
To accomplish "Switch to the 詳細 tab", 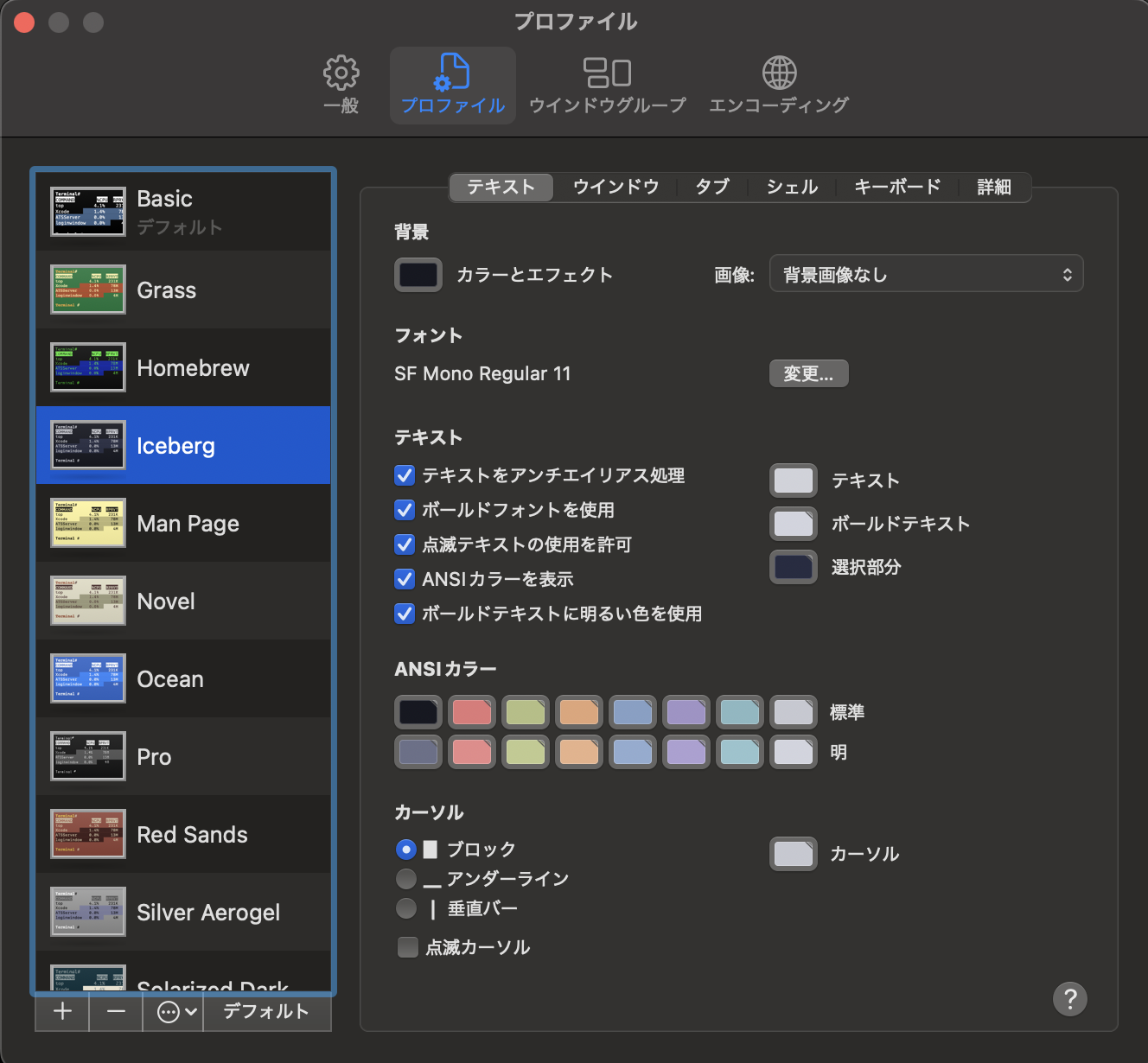I will point(994,187).
